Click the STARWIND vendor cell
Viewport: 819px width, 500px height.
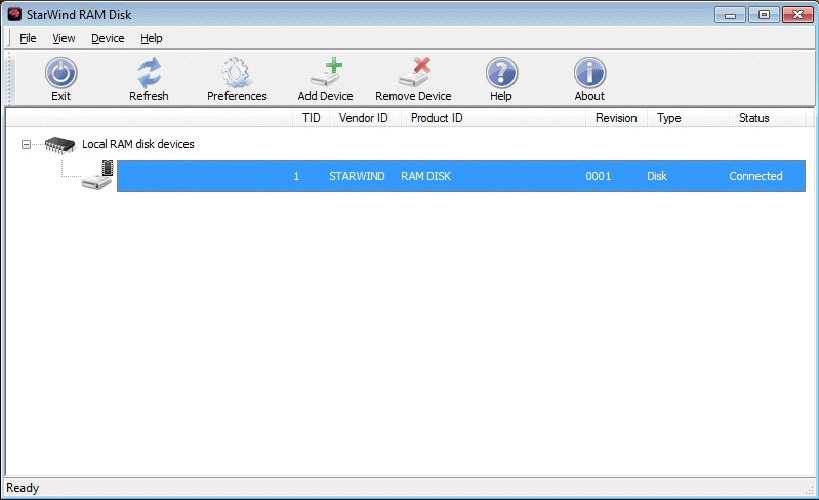click(x=357, y=176)
